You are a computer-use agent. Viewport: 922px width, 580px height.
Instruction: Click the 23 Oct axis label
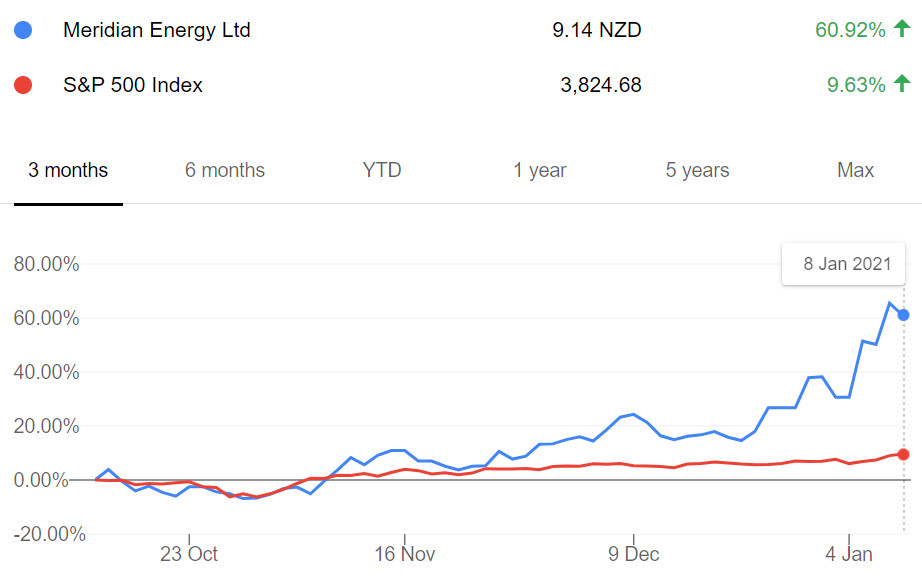pos(187,553)
